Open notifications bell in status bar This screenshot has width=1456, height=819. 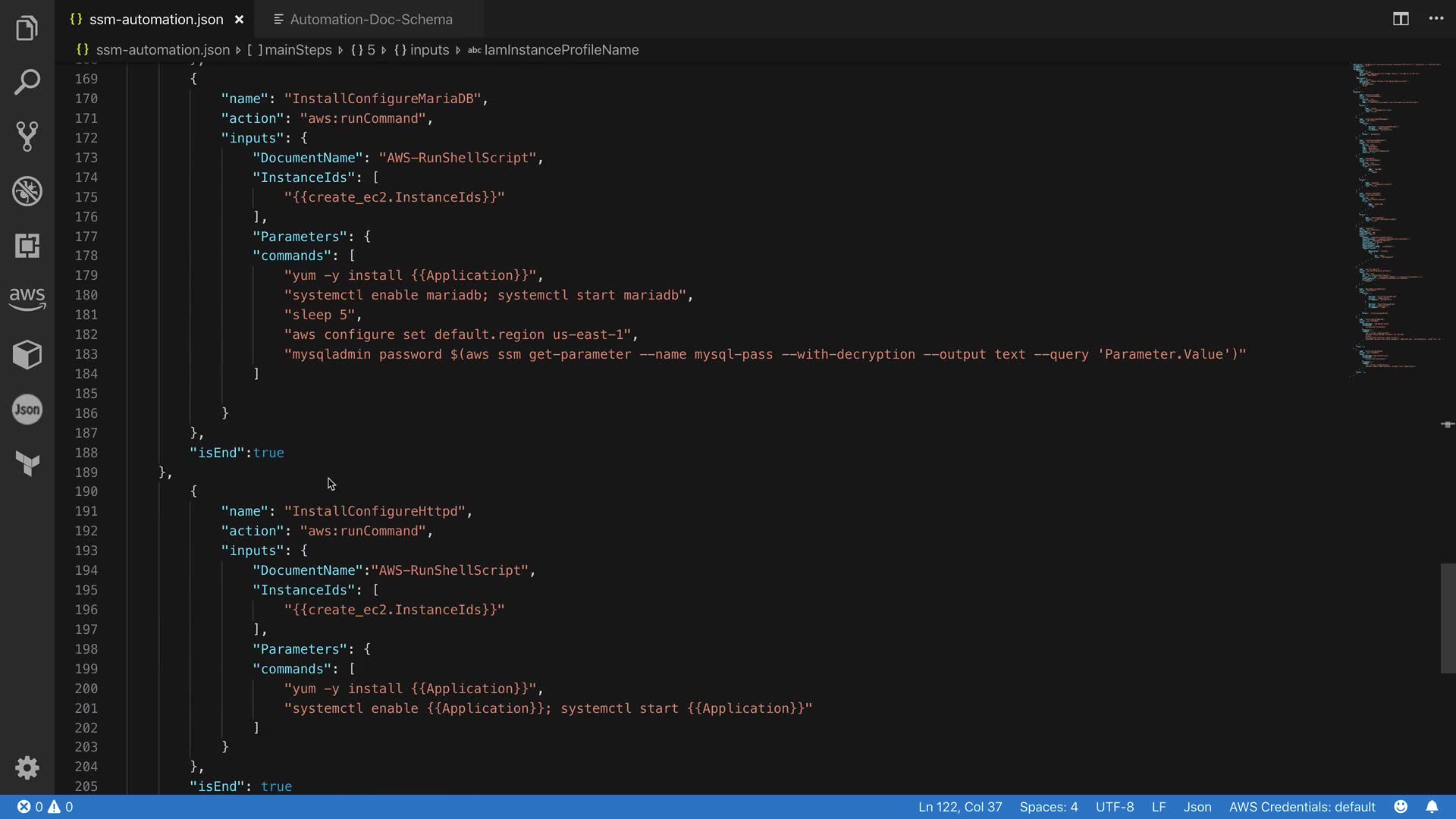tap(1432, 807)
